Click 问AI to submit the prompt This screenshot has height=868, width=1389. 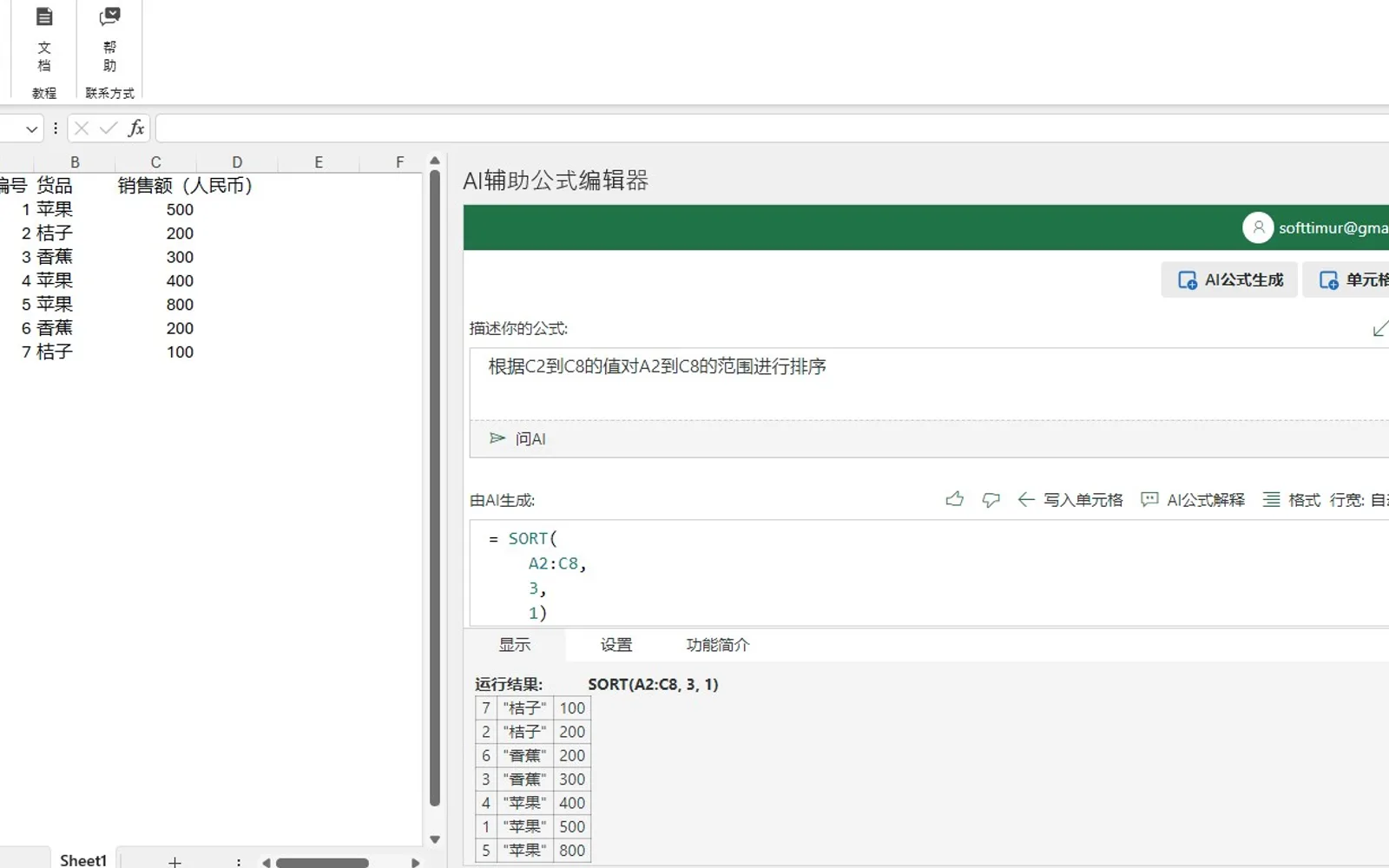(x=517, y=438)
